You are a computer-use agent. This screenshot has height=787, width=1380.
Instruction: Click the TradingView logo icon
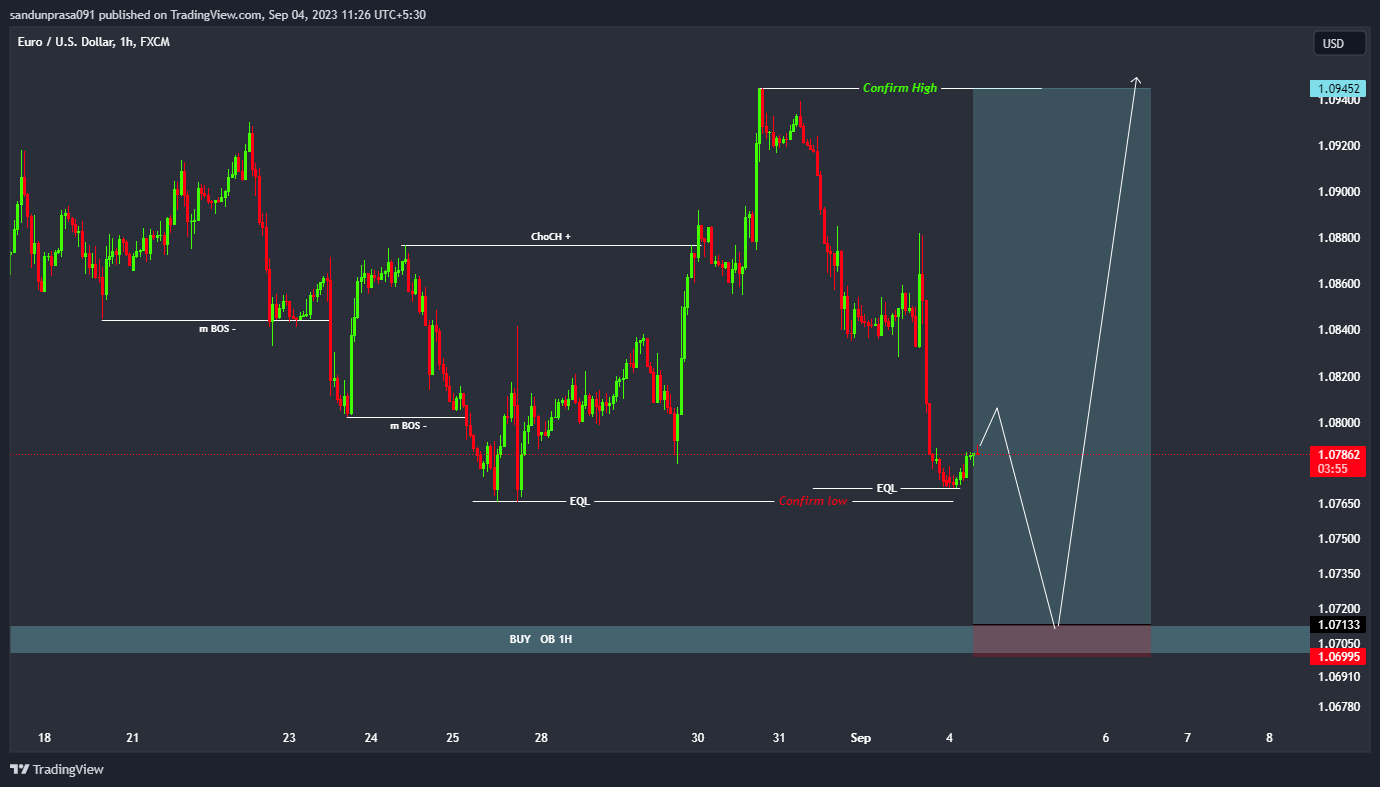click(20, 769)
